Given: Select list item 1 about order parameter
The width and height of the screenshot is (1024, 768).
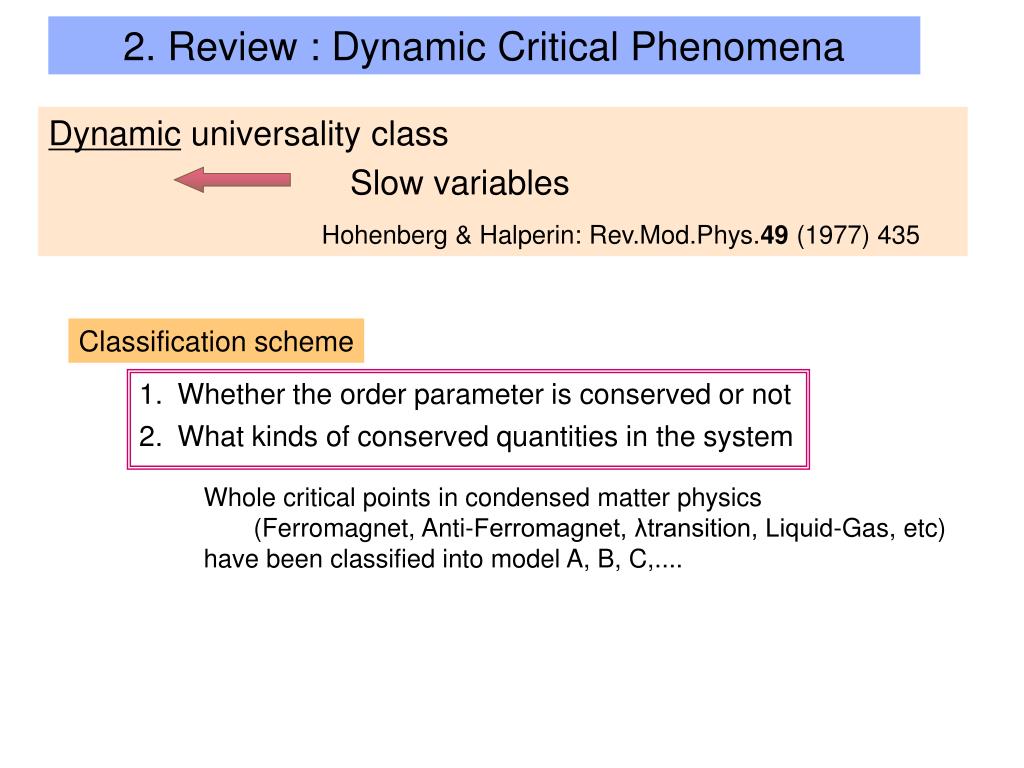Looking at the screenshot, I should coord(465,394).
